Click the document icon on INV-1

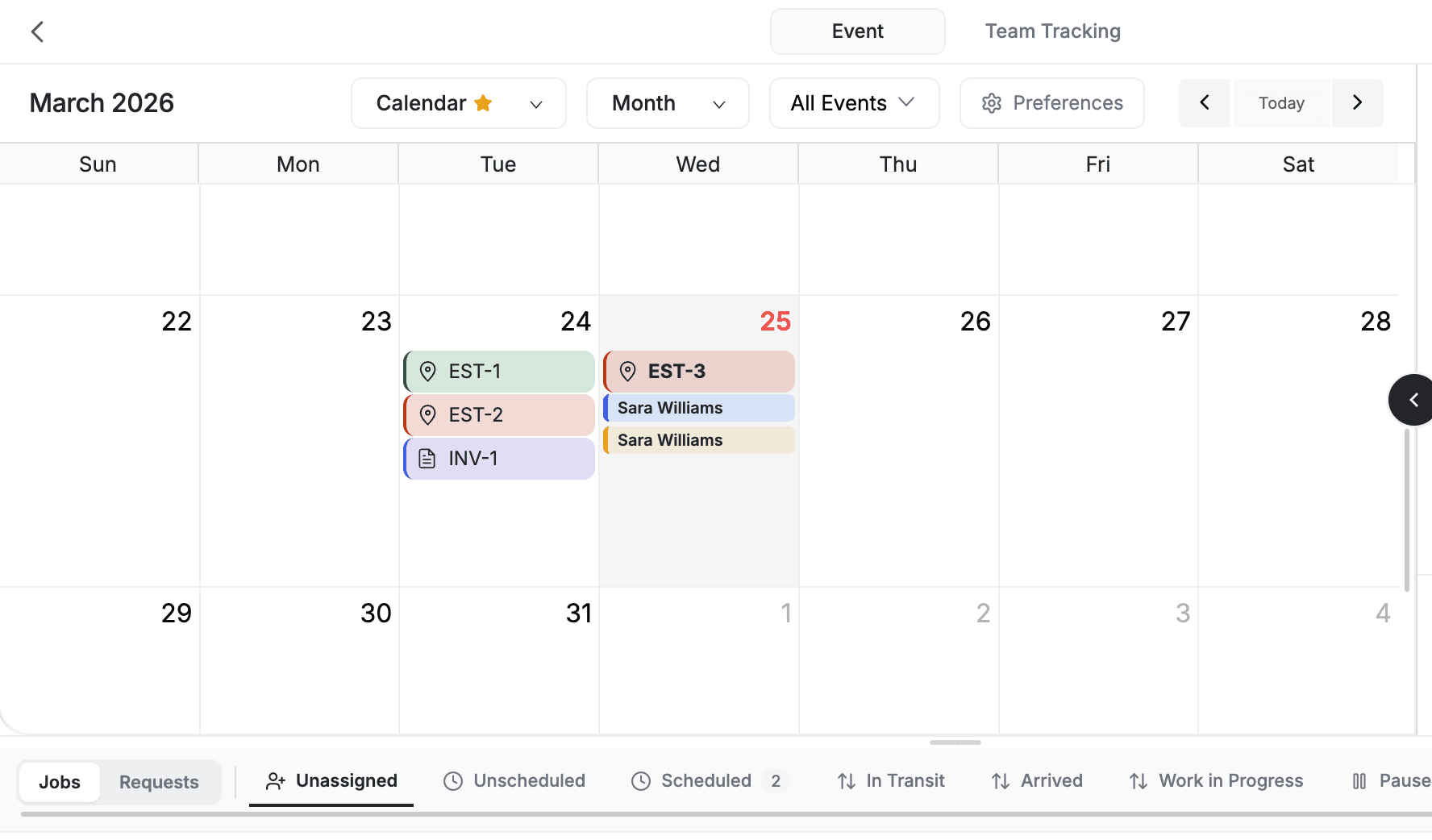(x=427, y=458)
